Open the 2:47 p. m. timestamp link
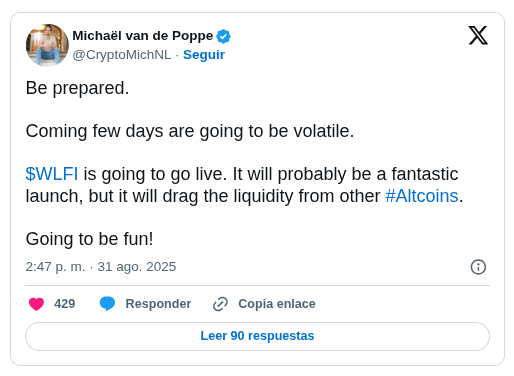 point(101,267)
